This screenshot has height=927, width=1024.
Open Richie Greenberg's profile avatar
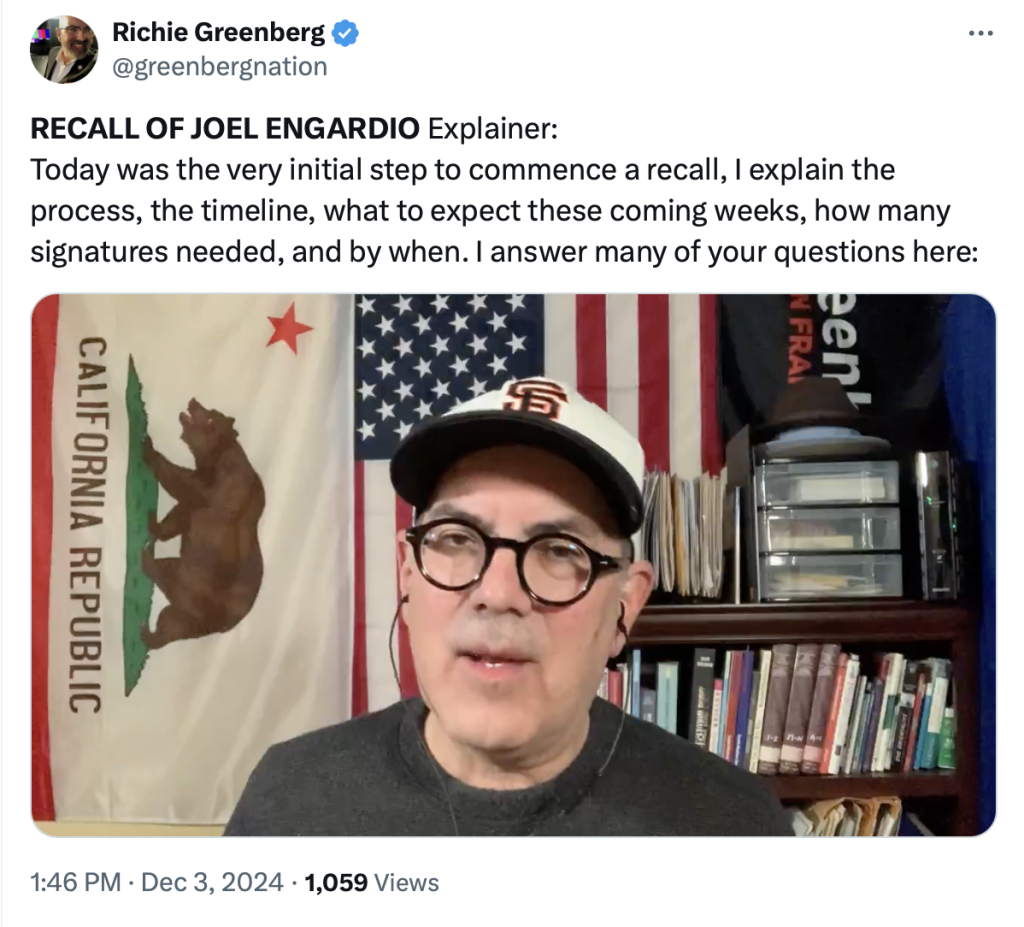pos(64,49)
